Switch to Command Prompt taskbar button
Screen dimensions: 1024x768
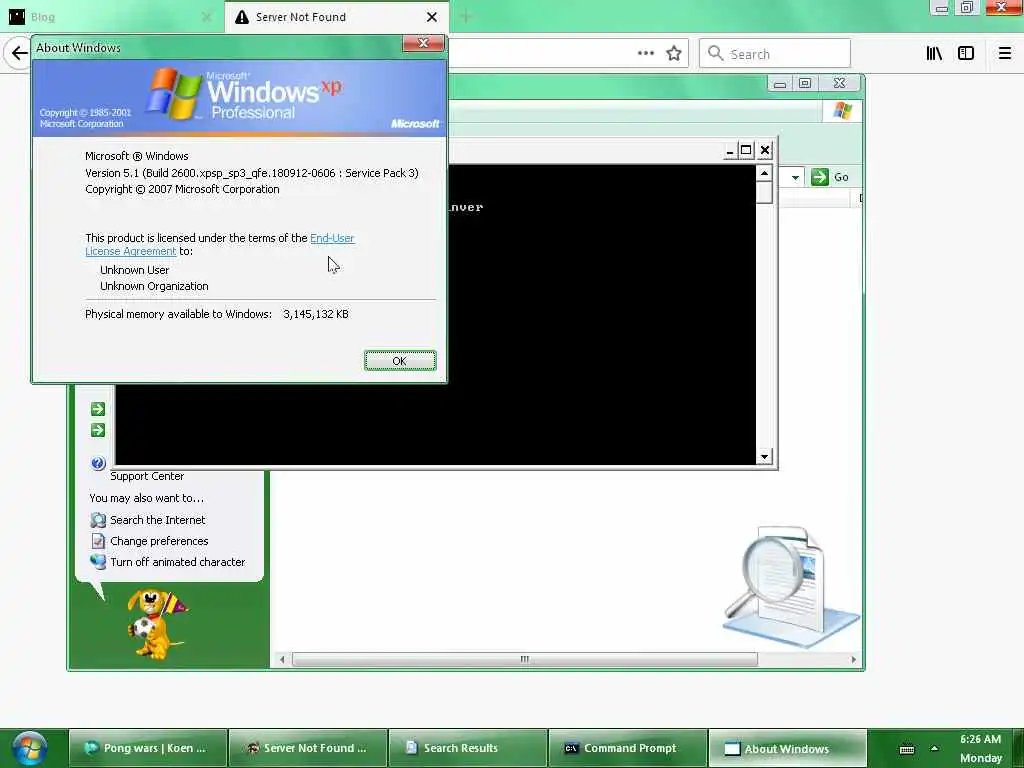(628, 748)
